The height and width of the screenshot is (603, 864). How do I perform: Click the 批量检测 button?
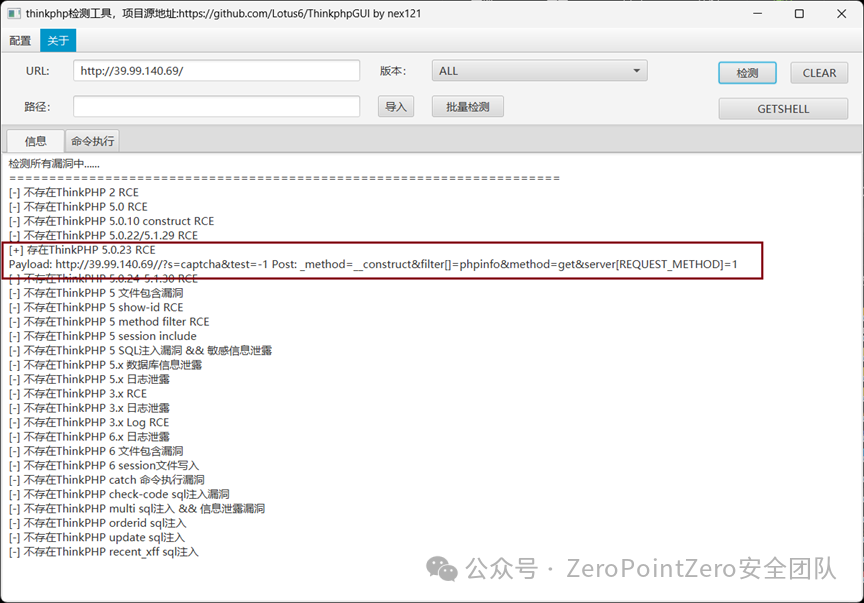(467, 106)
